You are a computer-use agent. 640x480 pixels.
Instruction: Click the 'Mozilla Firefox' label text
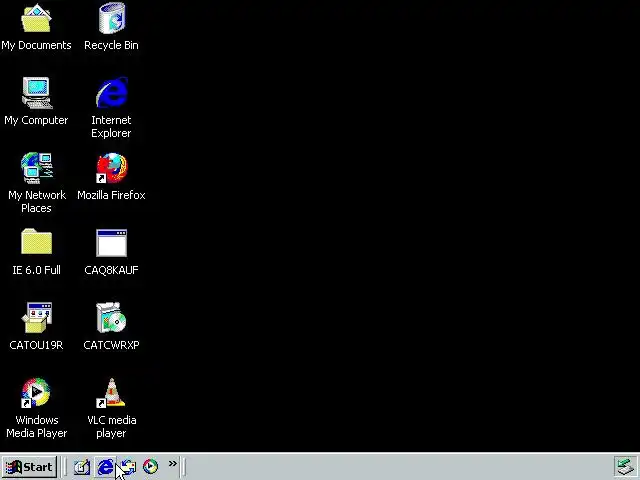111,195
